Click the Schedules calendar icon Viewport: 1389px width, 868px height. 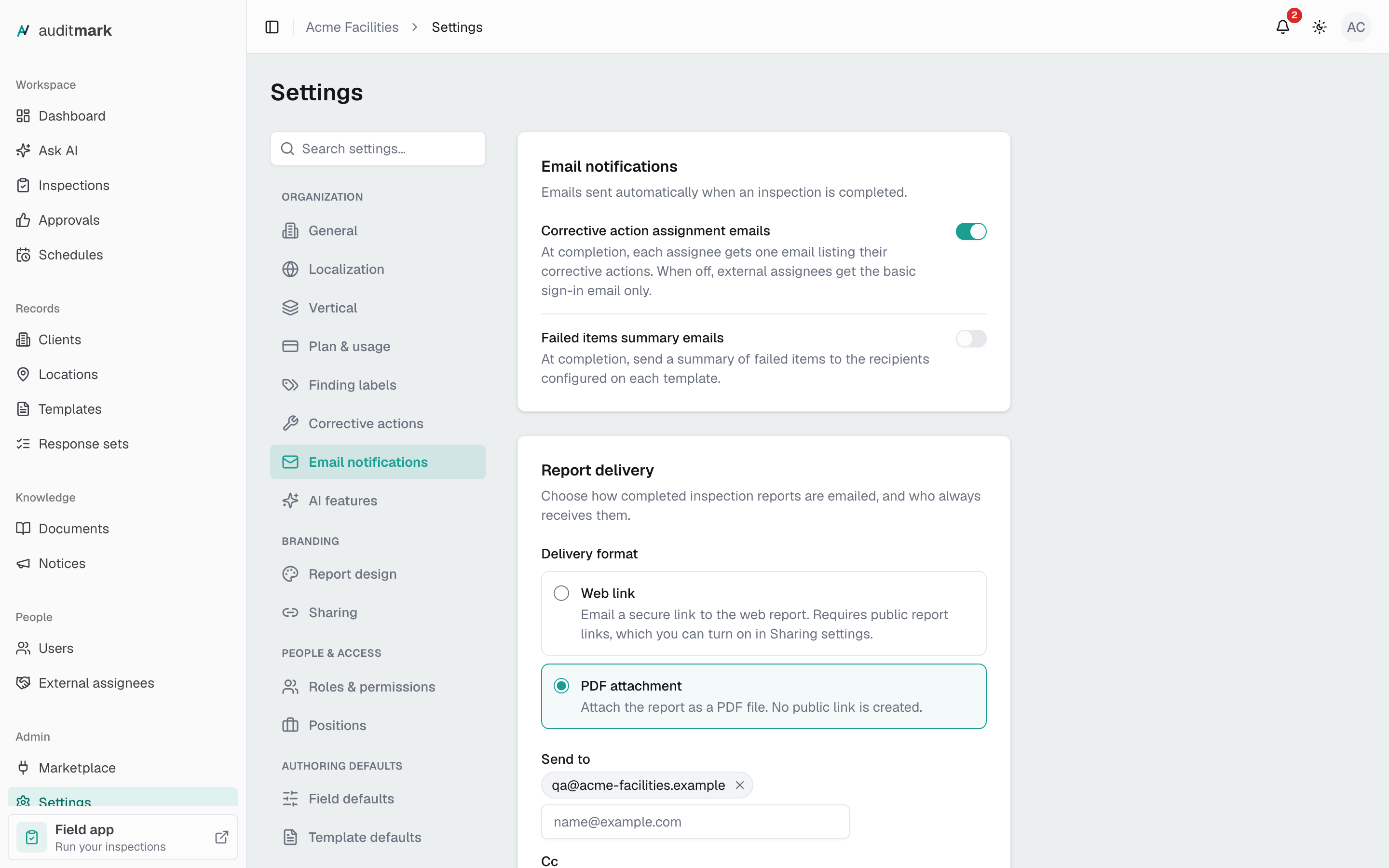[23, 255]
